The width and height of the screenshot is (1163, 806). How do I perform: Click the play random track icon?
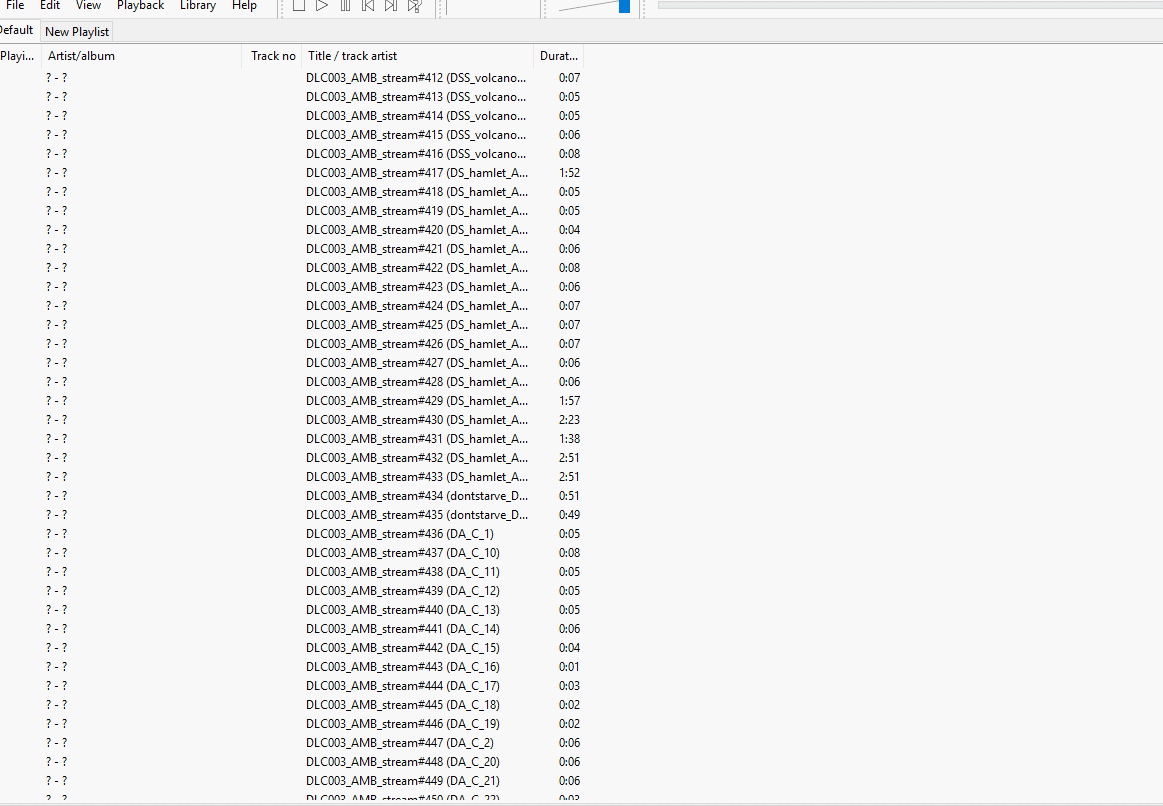[x=413, y=6]
